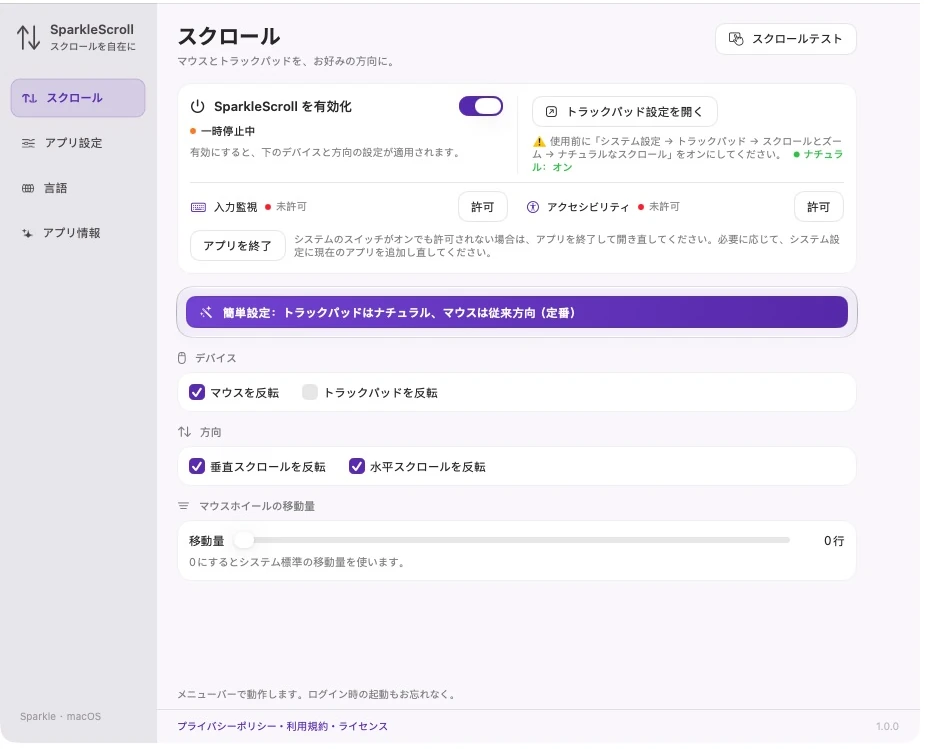928x749 pixels.
Task: Click the mouse icon beside デバイス
Action: coord(182,358)
